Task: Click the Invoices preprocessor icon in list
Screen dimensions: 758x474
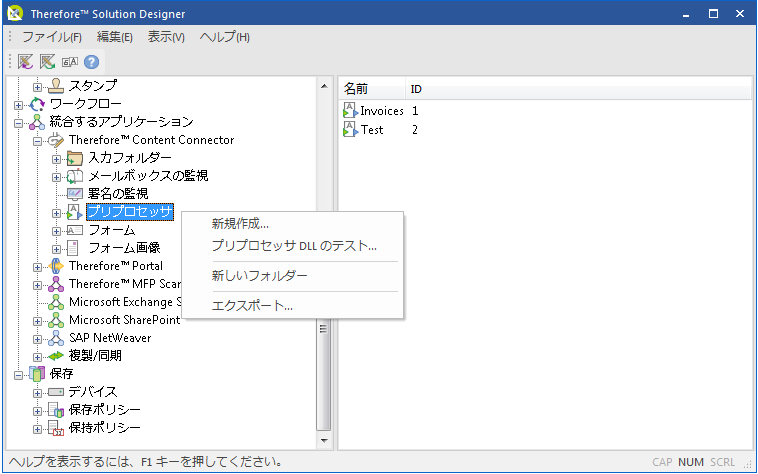Action: click(x=350, y=110)
